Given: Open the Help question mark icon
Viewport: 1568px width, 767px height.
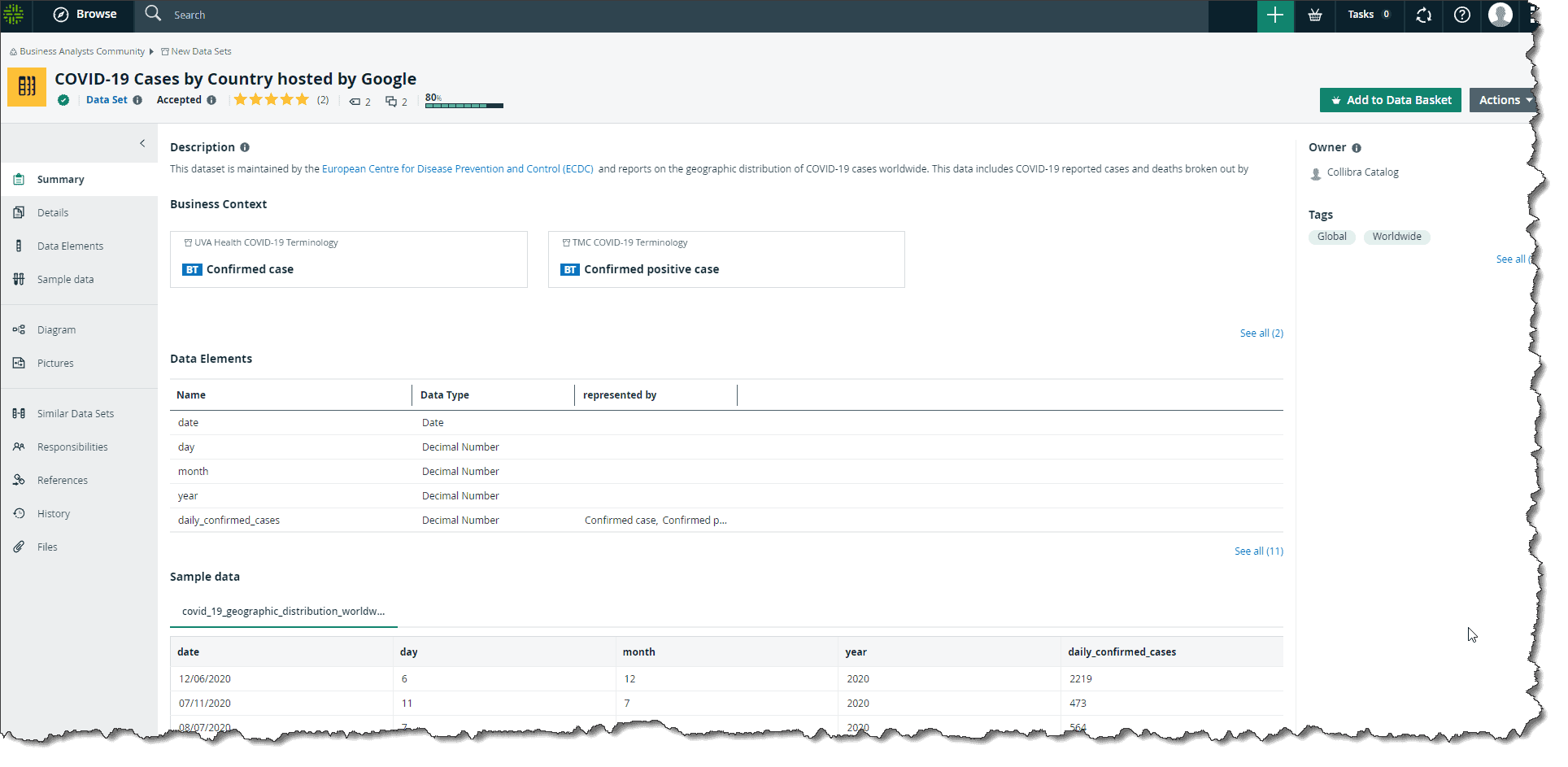Looking at the screenshot, I should click(1462, 15).
